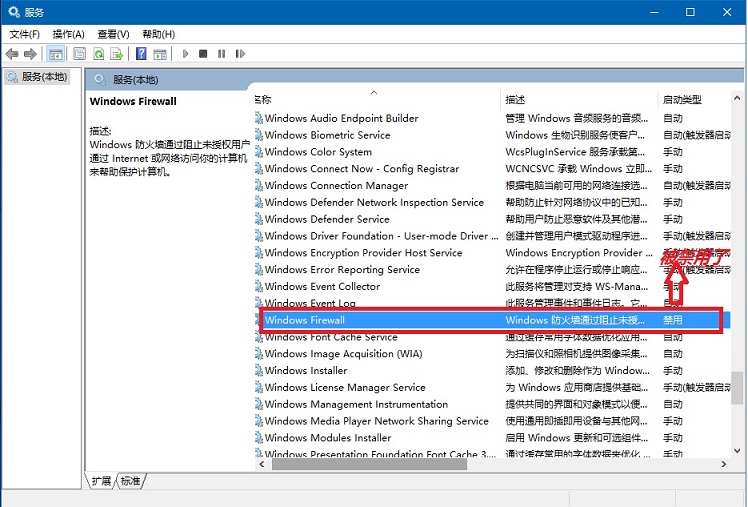Click the vertical scrollbar thumb

pyautogui.click(x=737, y=388)
